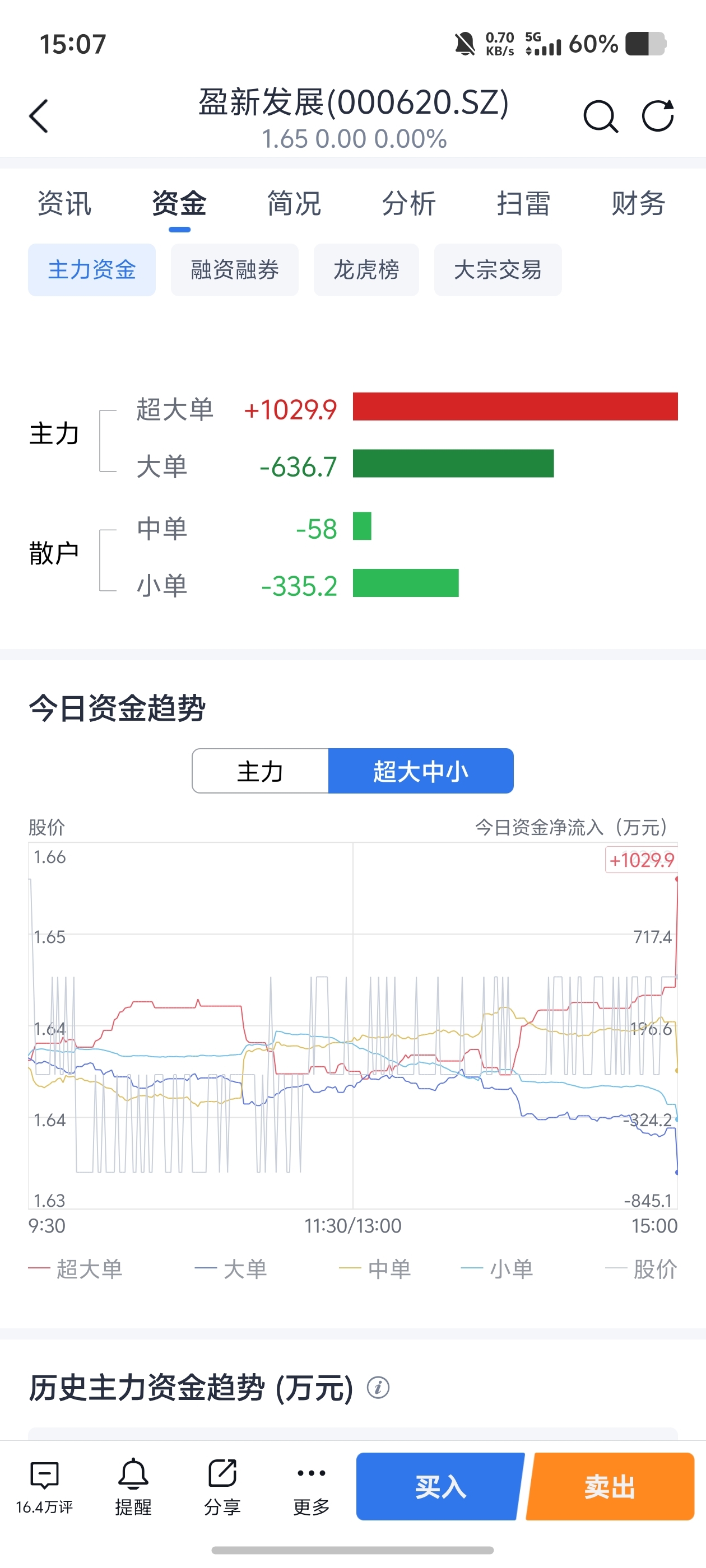Switch trend chart to 主力
The width and height of the screenshot is (706, 1568).
(260, 771)
